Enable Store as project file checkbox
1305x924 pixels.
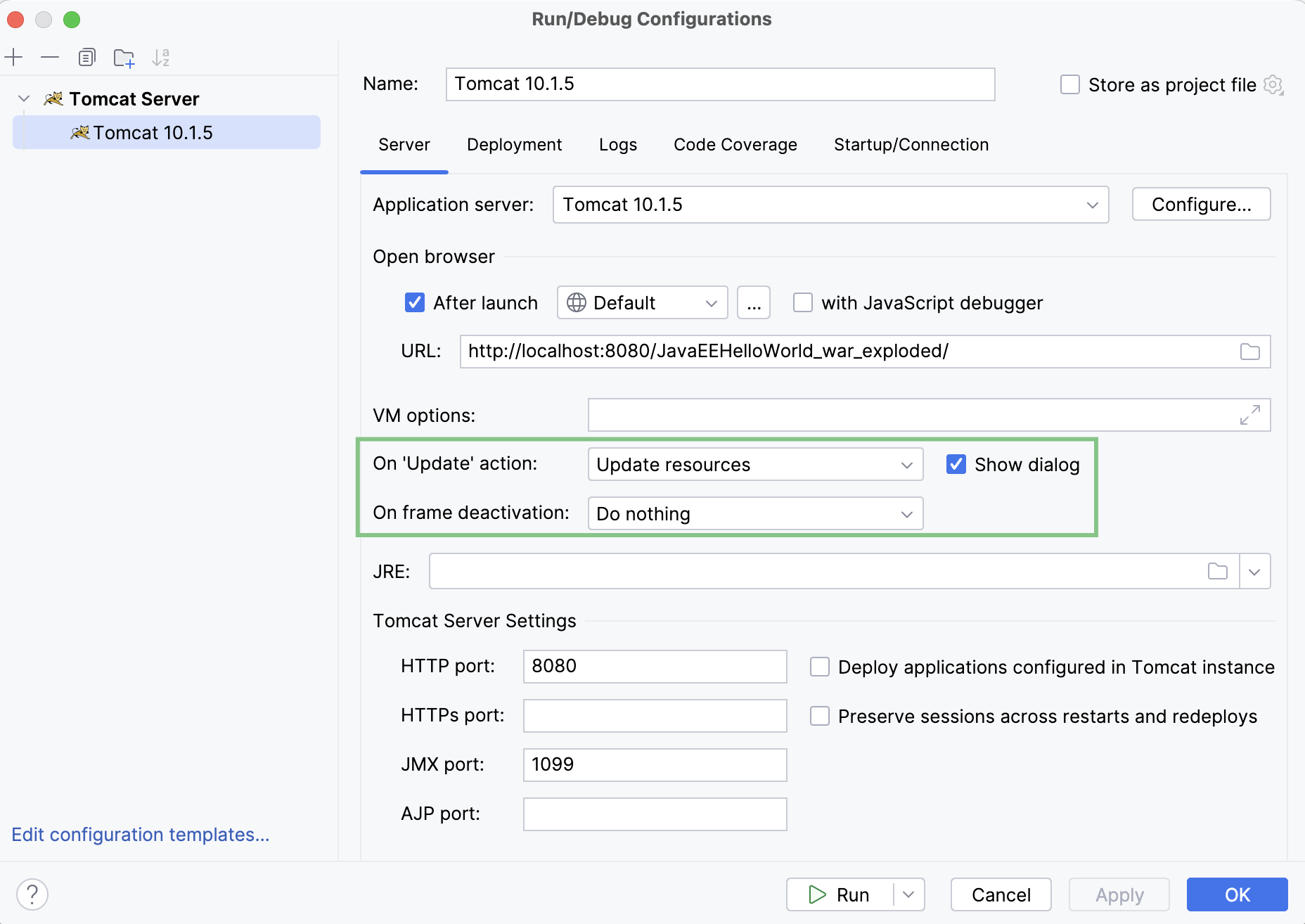tap(1069, 85)
